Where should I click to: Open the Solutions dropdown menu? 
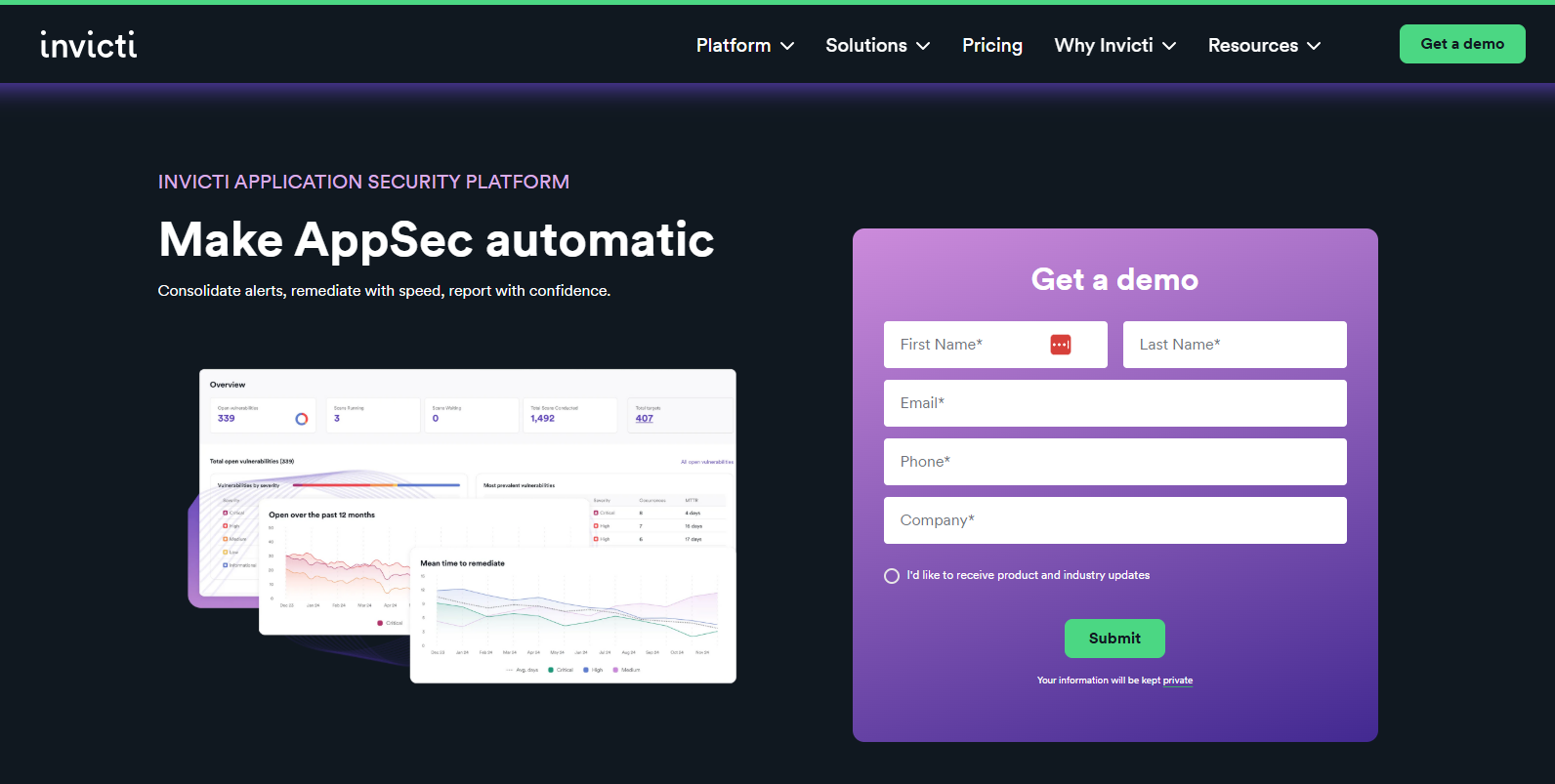(876, 46)
